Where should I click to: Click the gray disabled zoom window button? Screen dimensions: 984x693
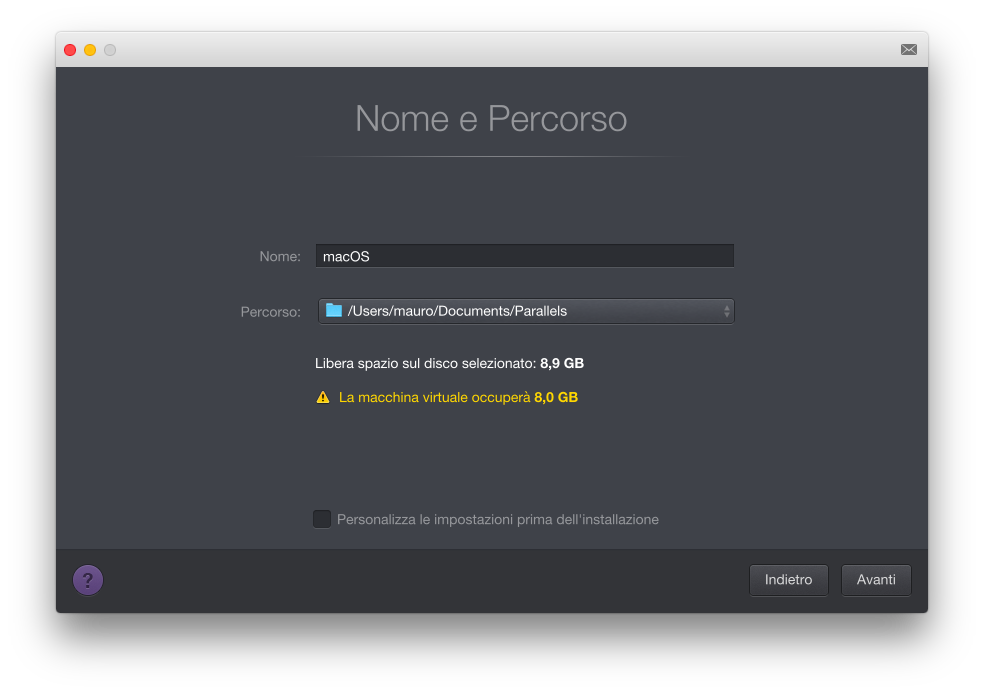tap(110, 50)
